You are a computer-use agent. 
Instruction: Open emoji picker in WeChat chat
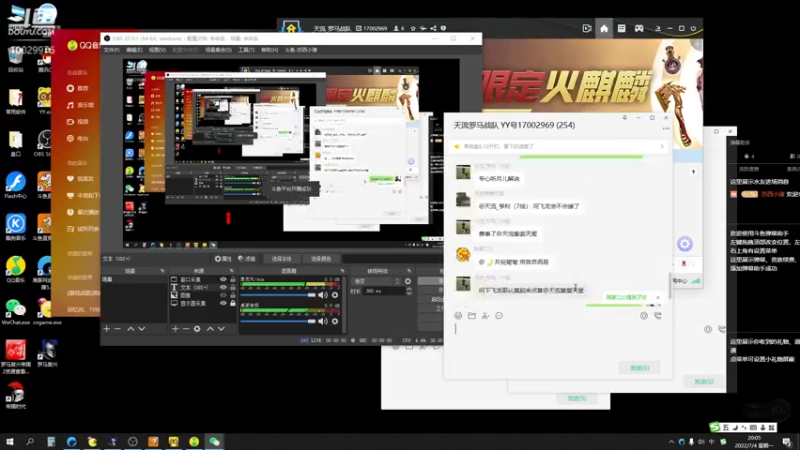point(458,316)
